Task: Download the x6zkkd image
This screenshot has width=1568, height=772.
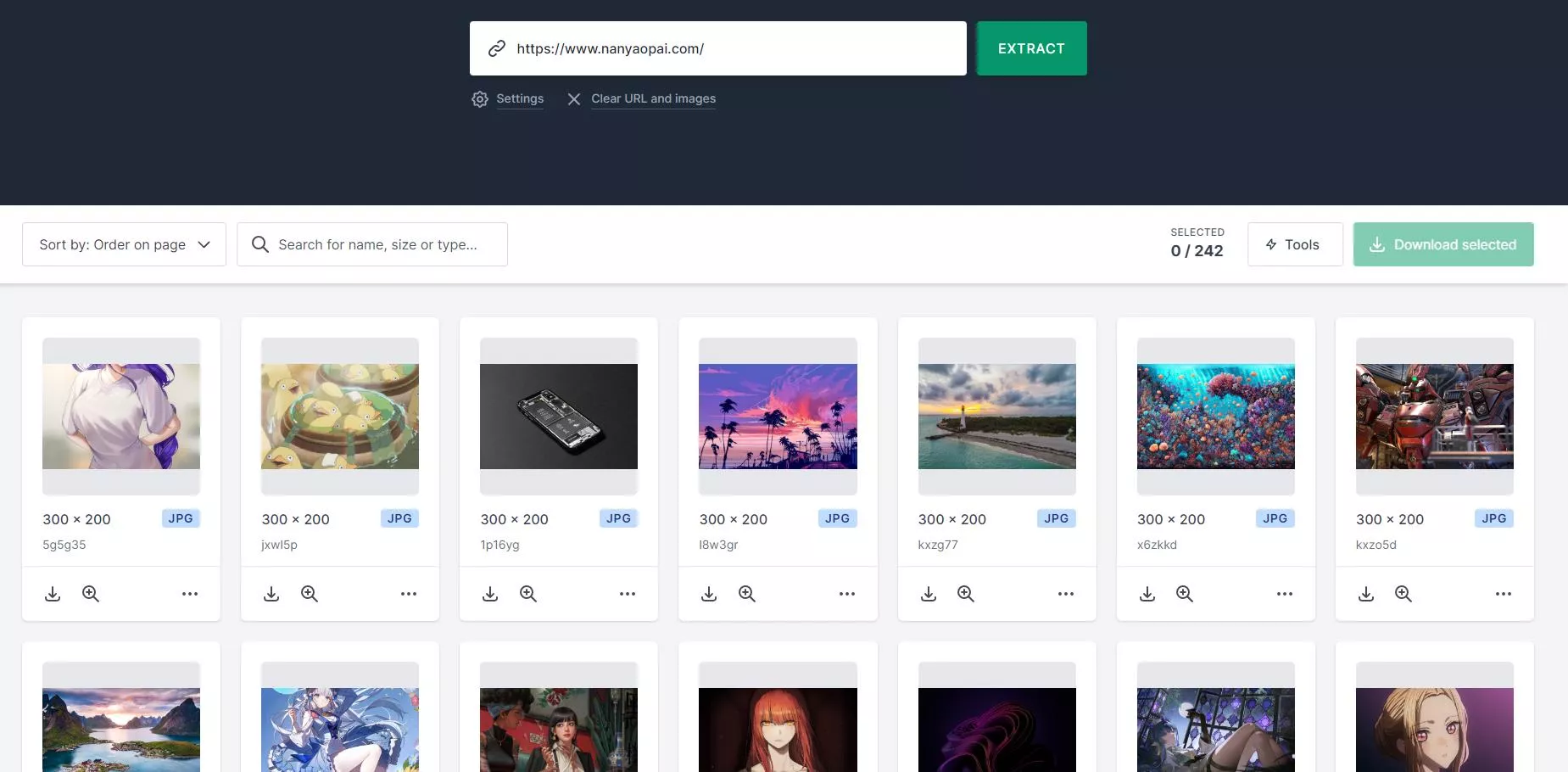Action: click(x=1147, y=594)
